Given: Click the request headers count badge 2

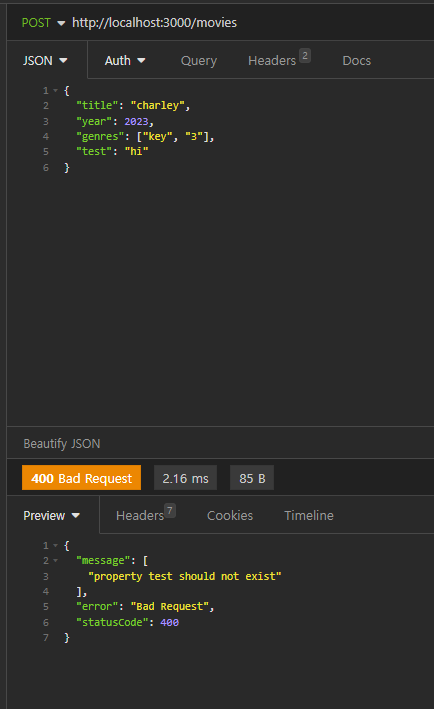Looking at the screenshot, I should coord(305,56).
